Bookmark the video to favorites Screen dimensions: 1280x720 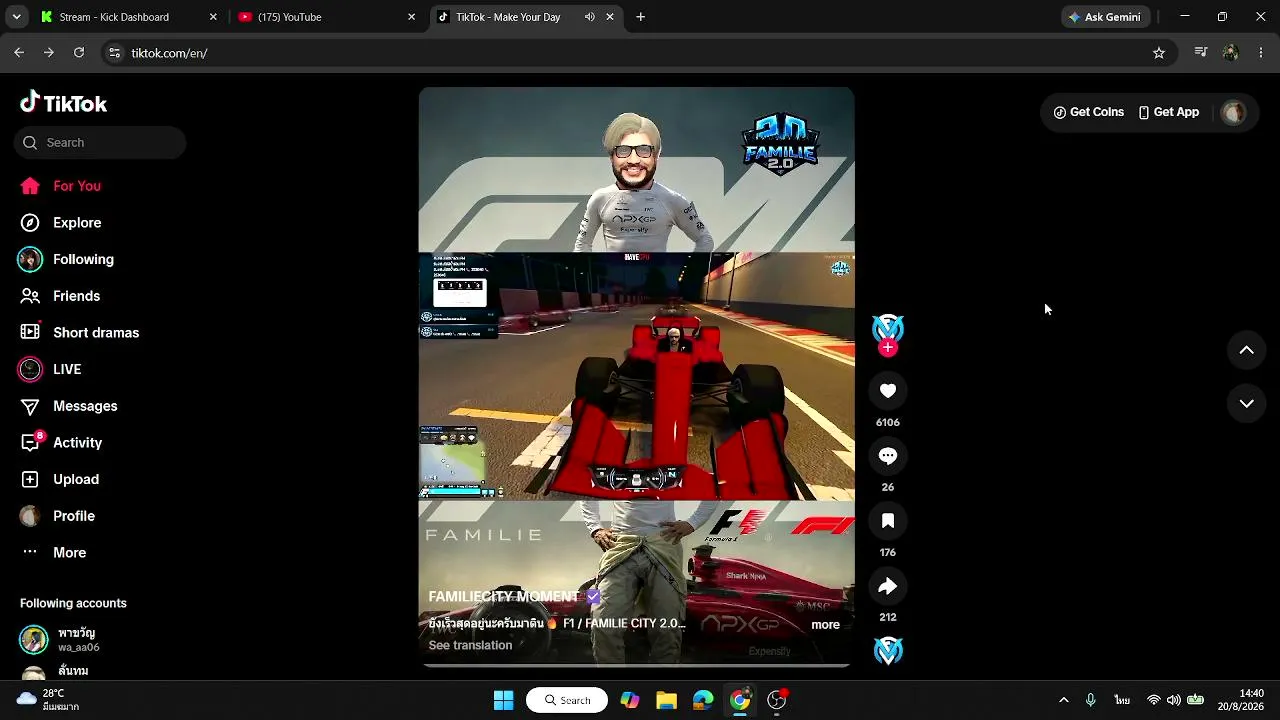(x=888, y=521)
